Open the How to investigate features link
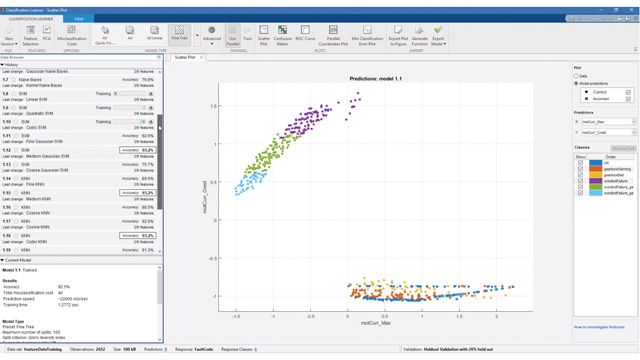This screenshot has height=360, width=640. click(x=599, y=327)
